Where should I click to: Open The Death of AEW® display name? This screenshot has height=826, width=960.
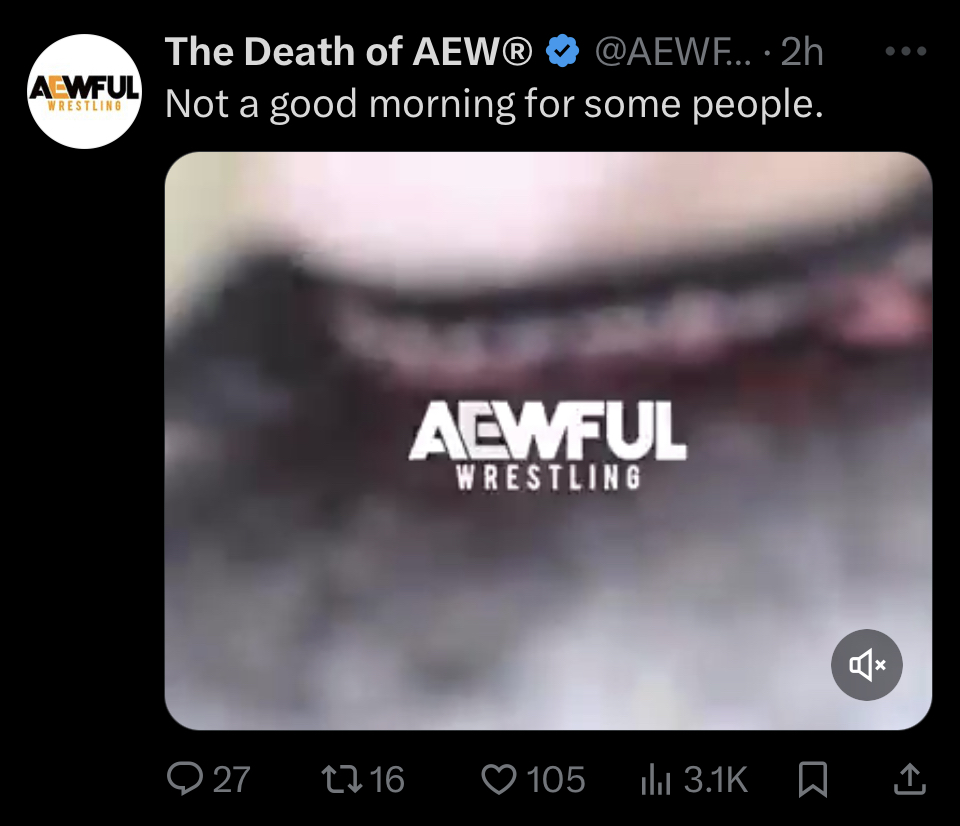click(349, 51)
